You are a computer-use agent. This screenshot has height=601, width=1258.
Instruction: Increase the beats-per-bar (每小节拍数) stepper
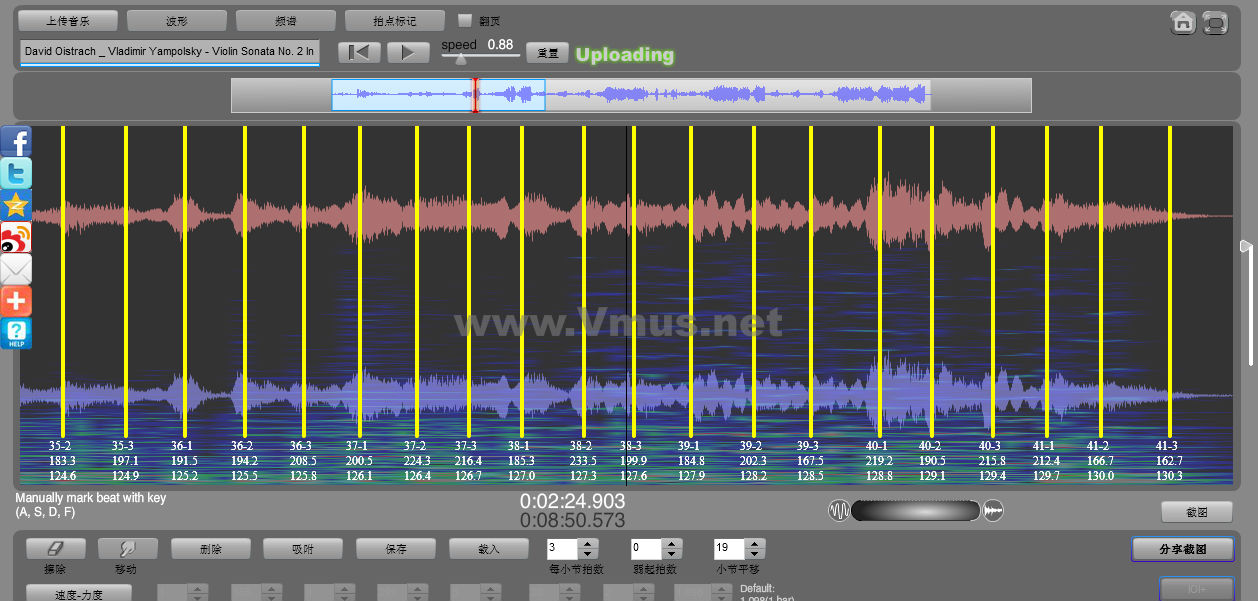[588, 543]
